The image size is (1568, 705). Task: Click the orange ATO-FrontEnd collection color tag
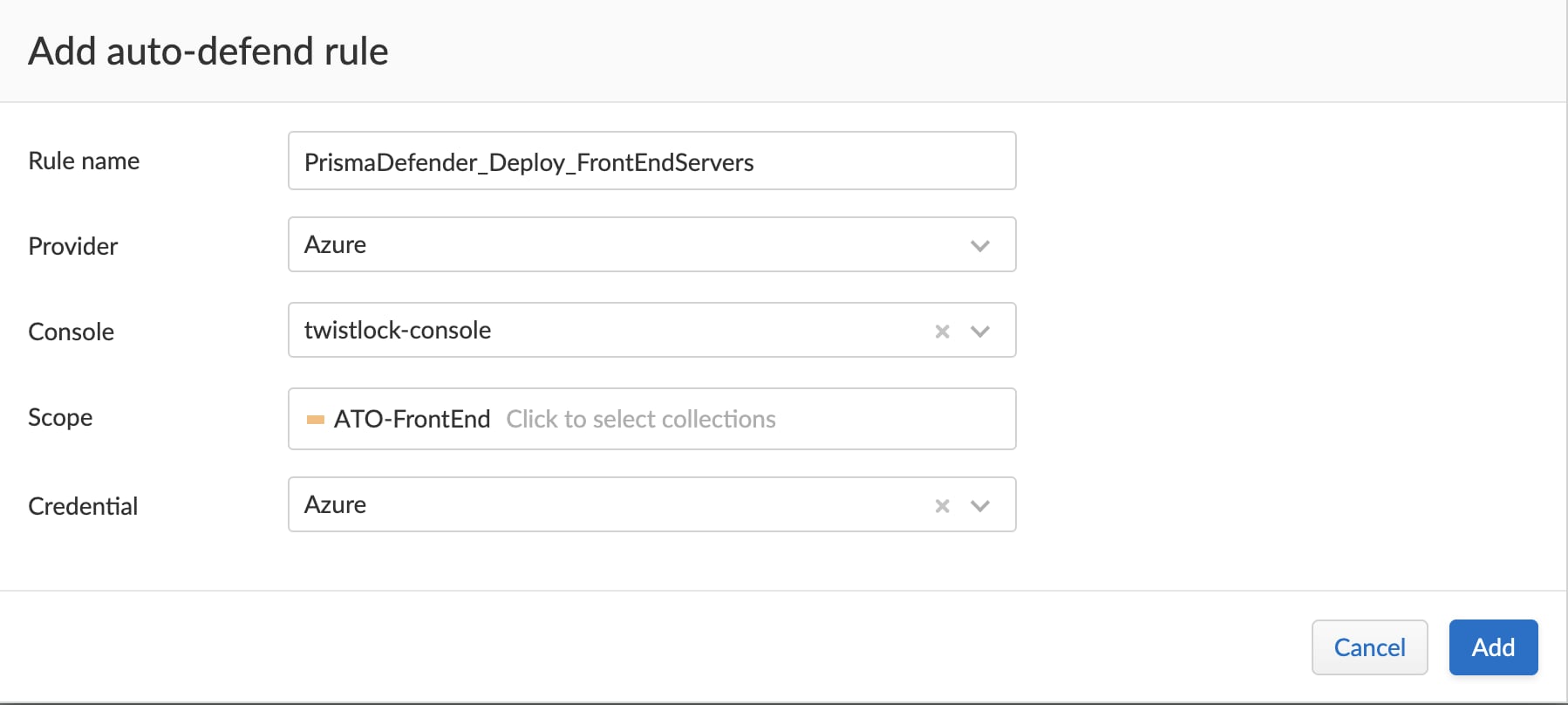pos(316,420)
